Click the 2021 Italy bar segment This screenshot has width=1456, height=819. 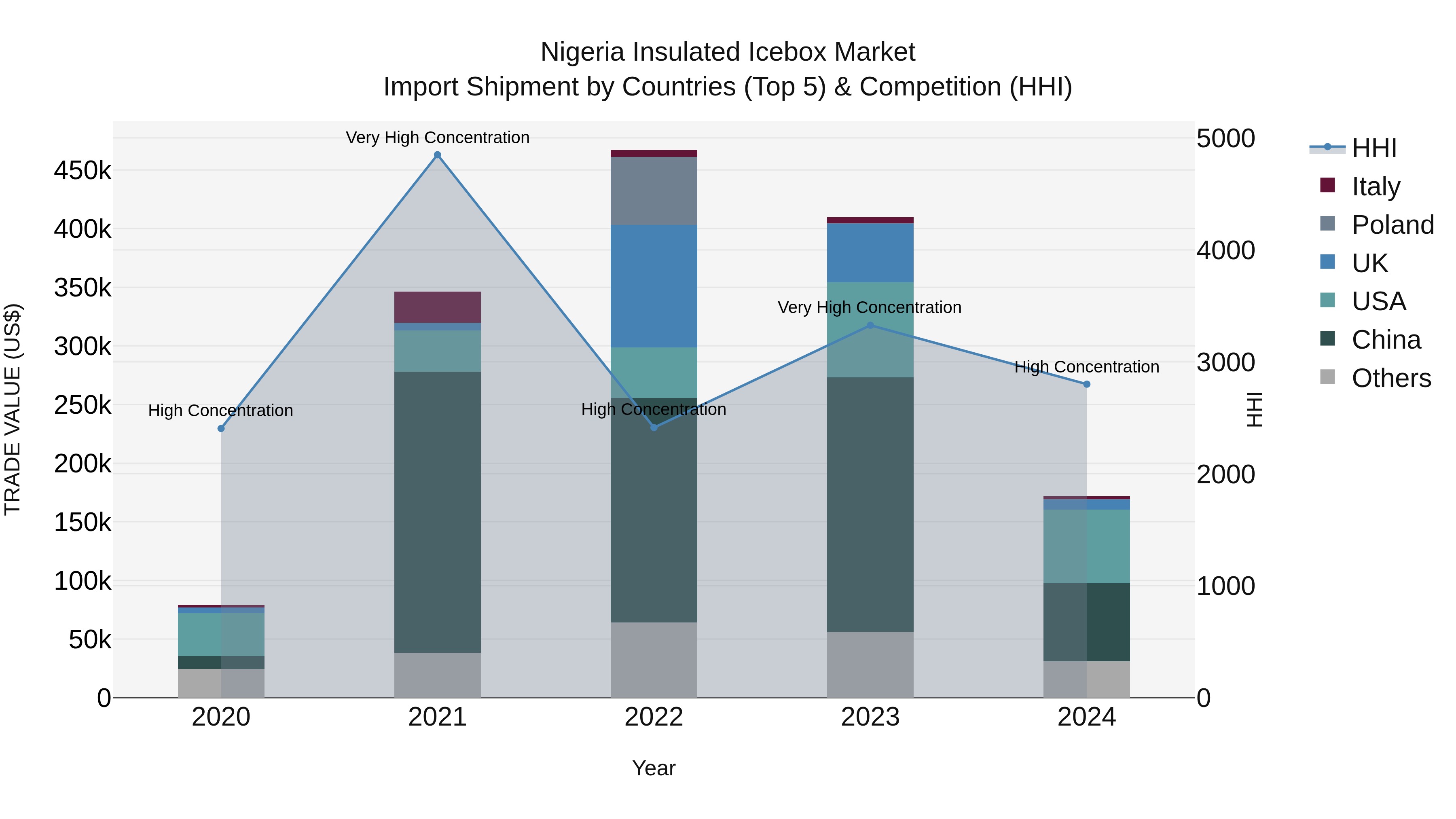pyautogui.click(x=438, y=307)
